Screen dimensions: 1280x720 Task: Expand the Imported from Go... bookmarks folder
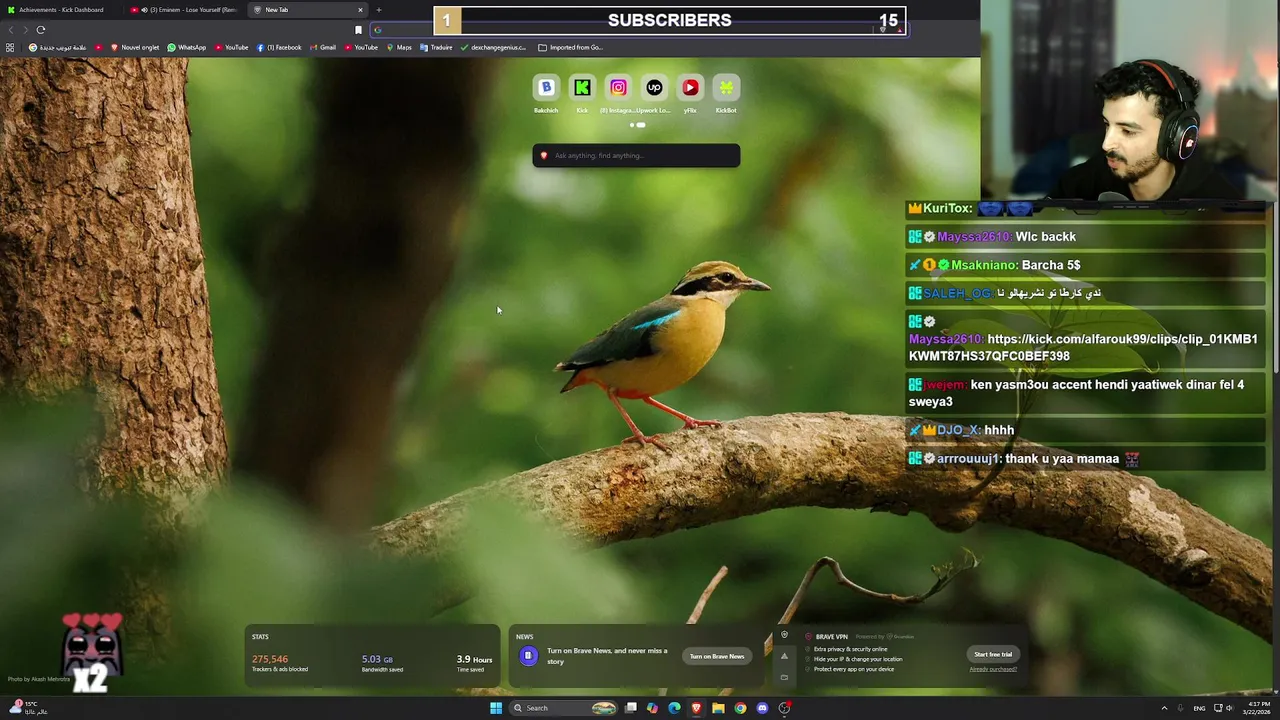(570, 47)
